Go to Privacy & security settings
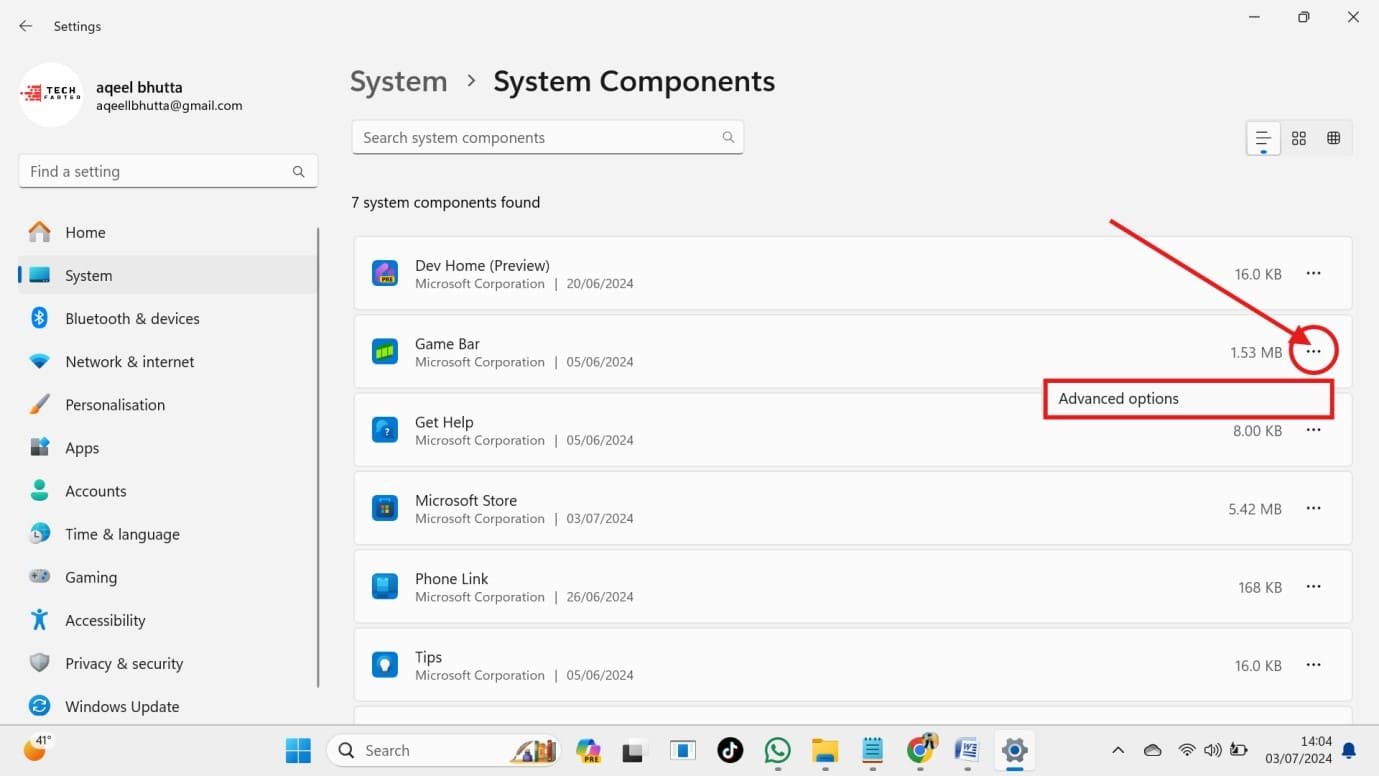1379x776 pixels. point(124,663)
